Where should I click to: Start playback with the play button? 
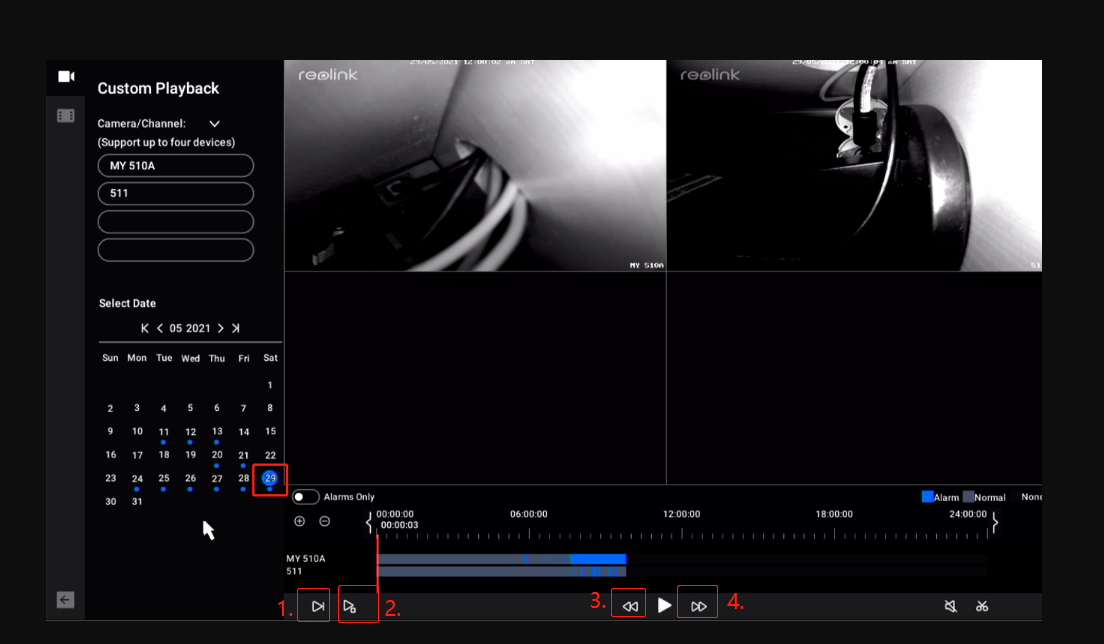click(664, 605)
